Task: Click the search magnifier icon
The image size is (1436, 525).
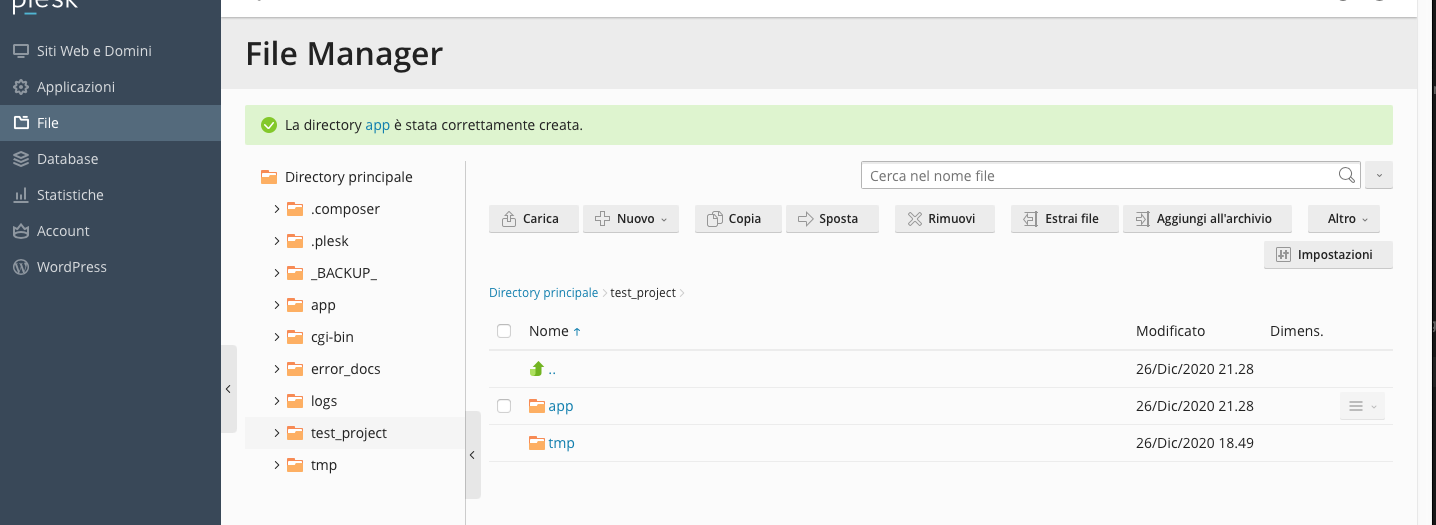Action: tap(1347, 175)
